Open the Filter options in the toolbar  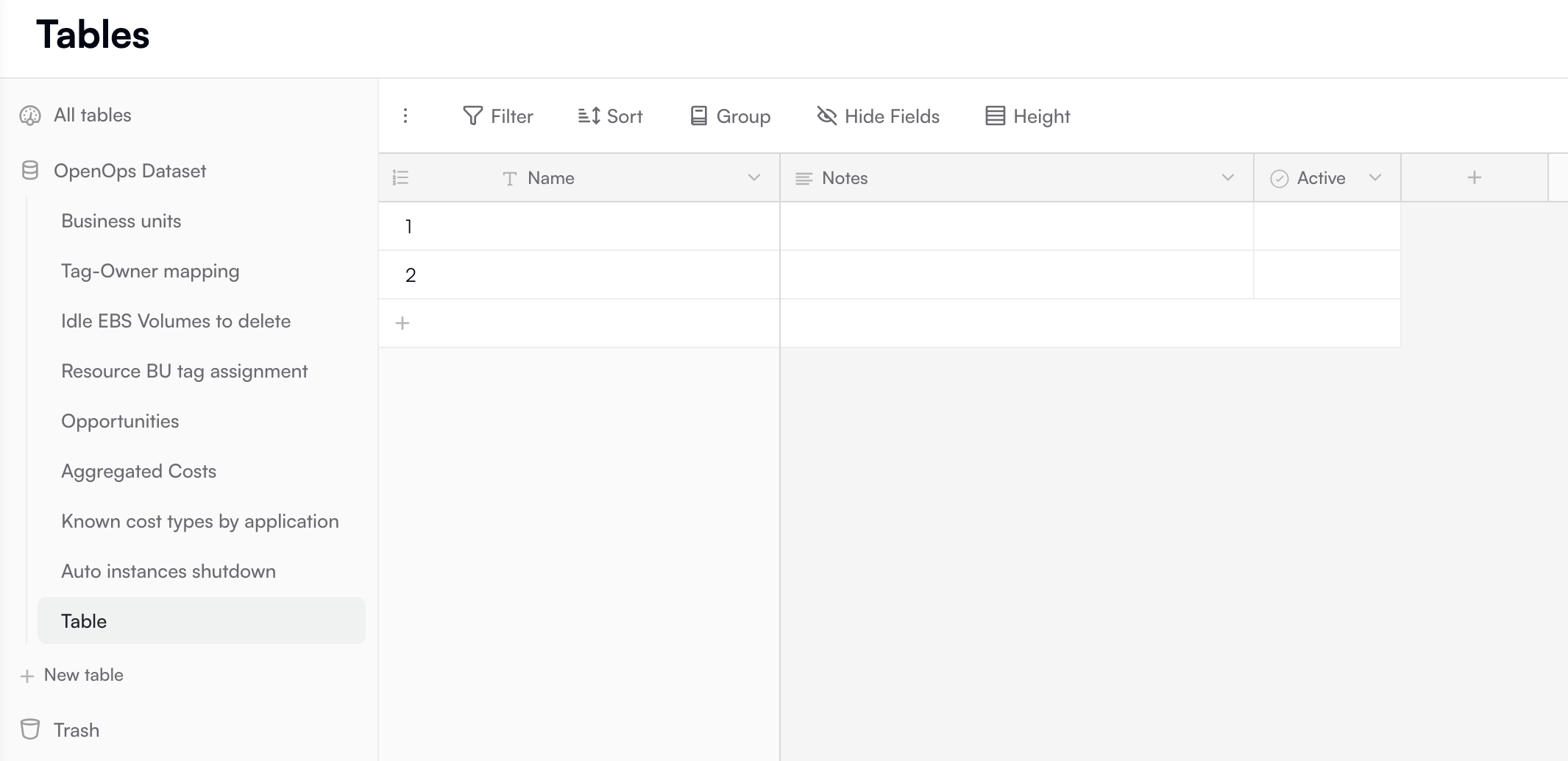point(497,116)
